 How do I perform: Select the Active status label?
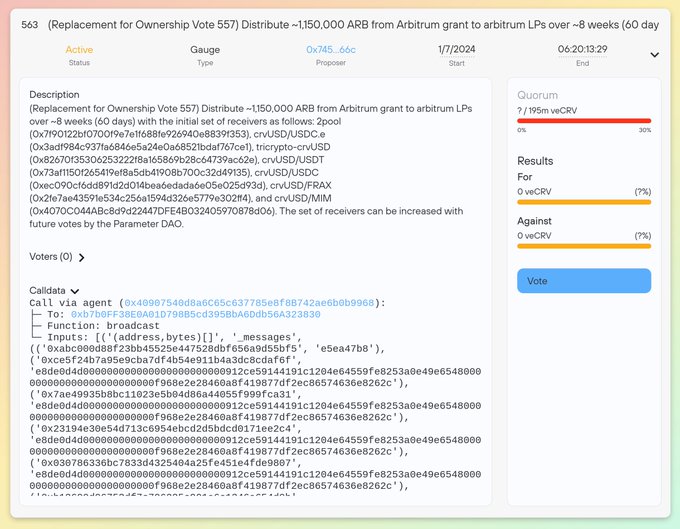[x=79, y=50]
